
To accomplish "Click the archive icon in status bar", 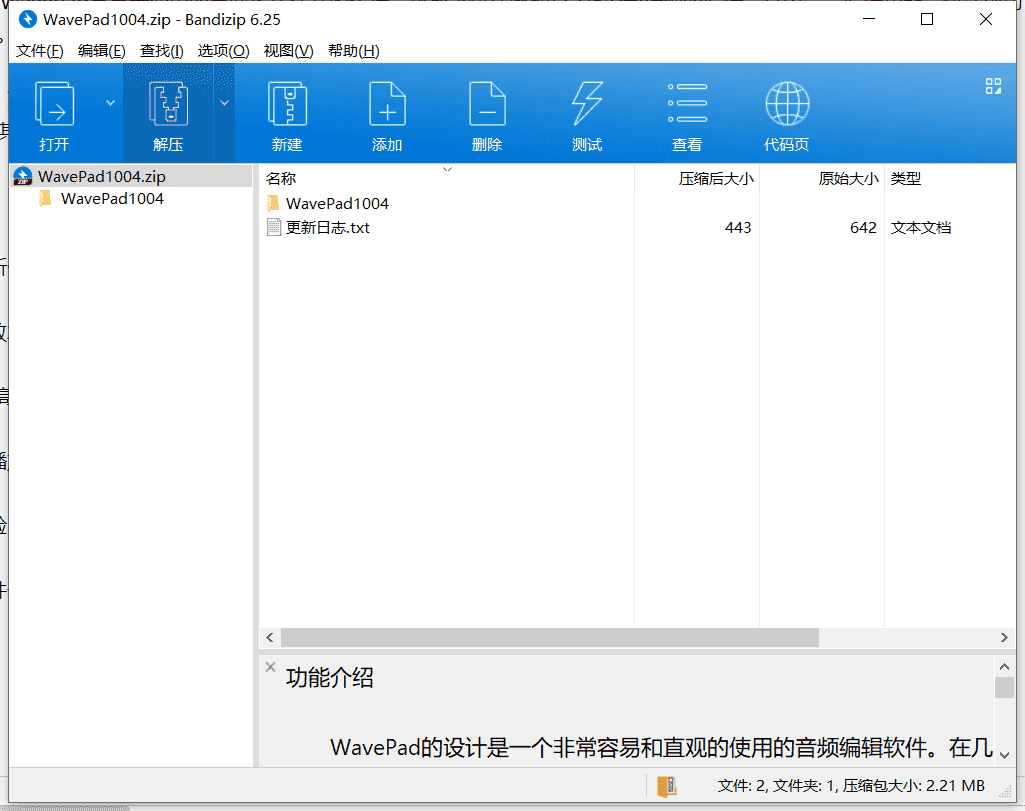I will pyautogui.click(x=666, y=786).
